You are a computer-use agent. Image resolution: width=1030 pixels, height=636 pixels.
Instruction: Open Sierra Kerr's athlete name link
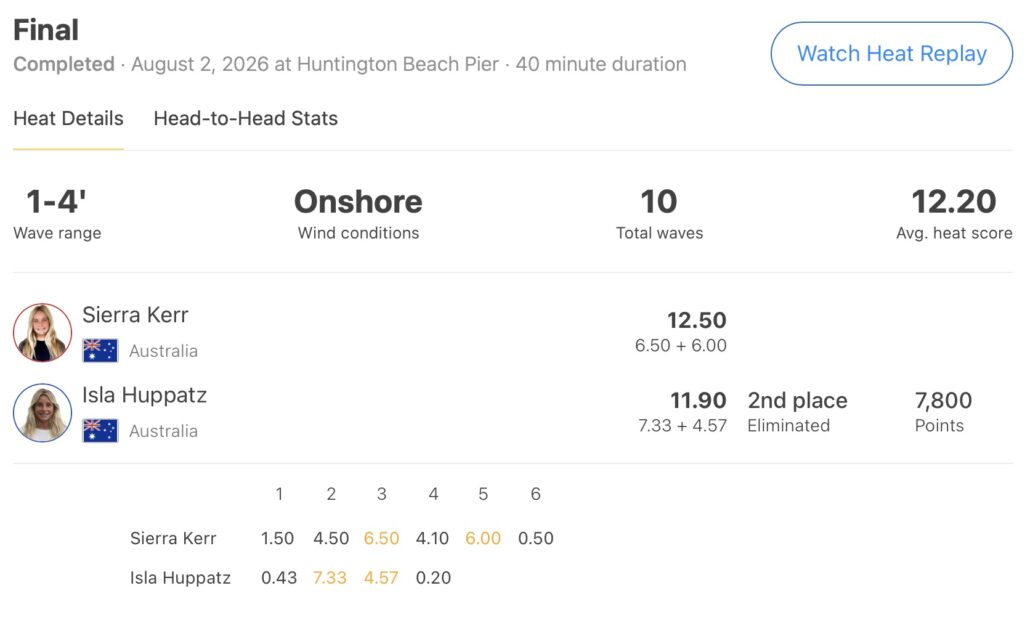[x=135, y=315]
